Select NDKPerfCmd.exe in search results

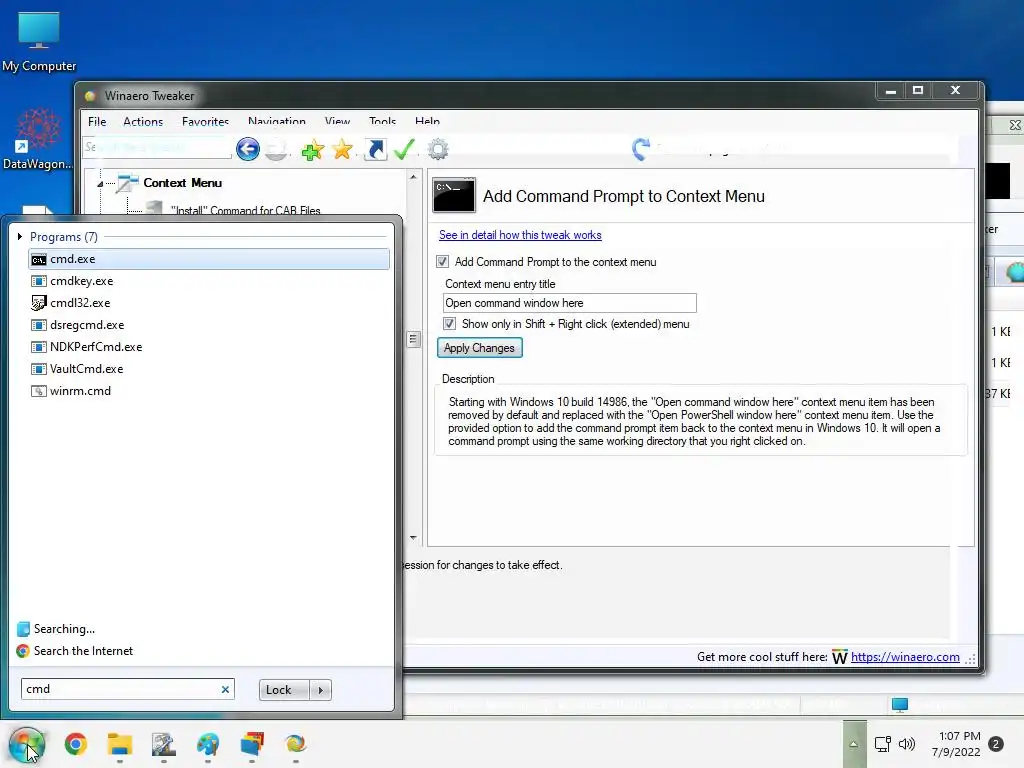pyautogui.click(x=209, y=347)
